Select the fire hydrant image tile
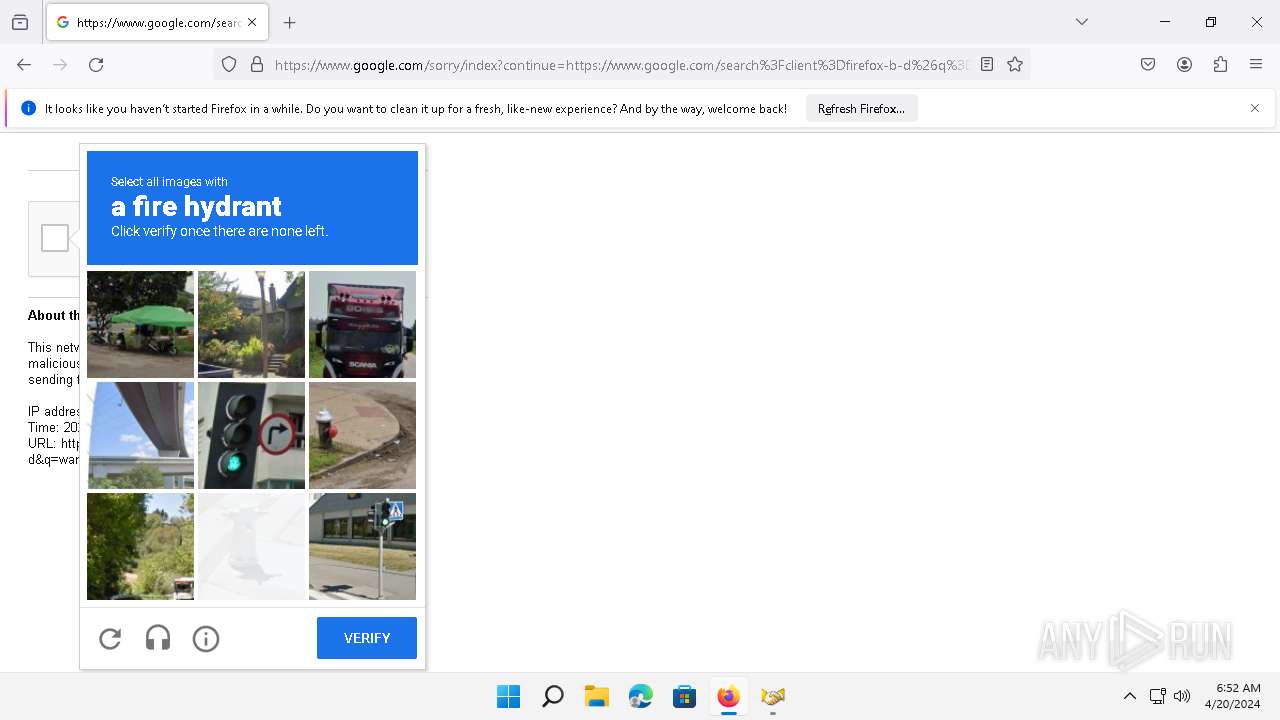1280x720 pixels. pyautogui.click(x=362, y=435)
